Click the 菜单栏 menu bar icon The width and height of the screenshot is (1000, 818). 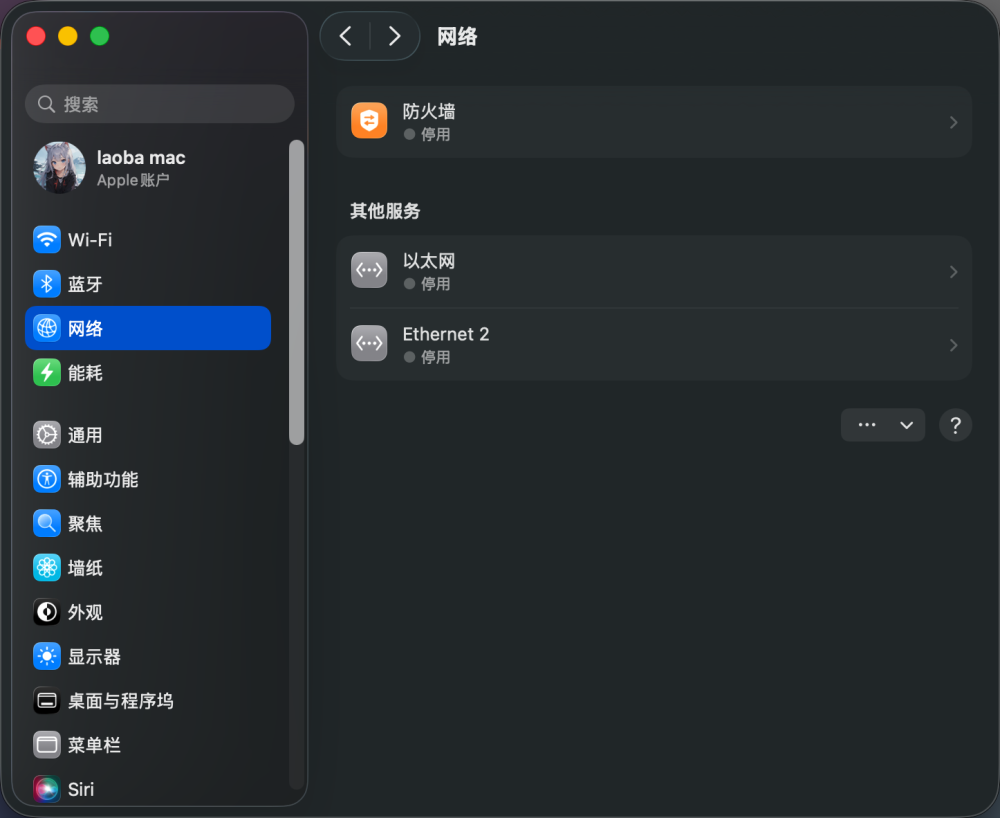47,745
